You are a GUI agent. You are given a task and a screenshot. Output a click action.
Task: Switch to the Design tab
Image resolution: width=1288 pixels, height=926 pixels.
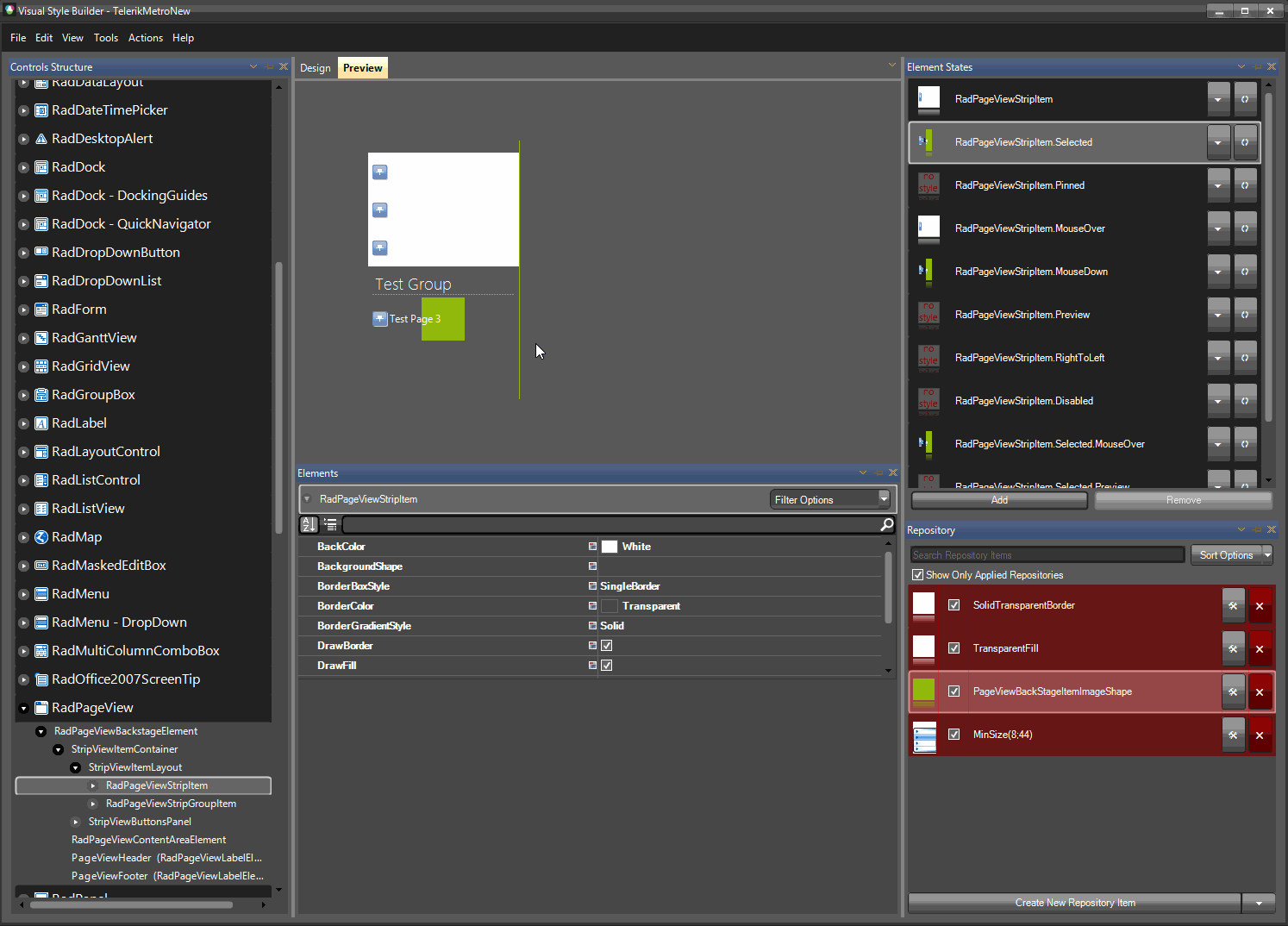tap(316, 68)
